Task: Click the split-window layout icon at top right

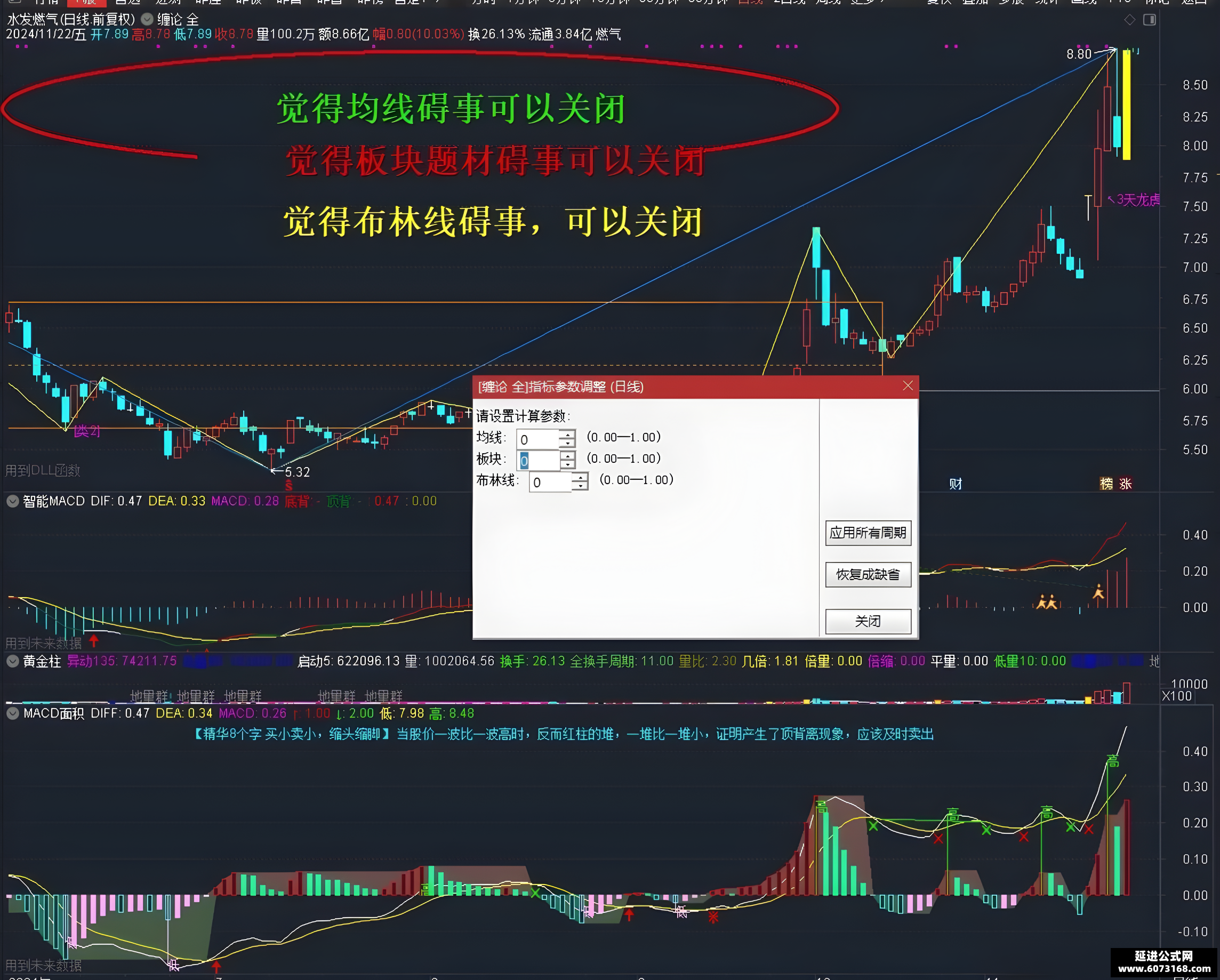Action: 1149,19
